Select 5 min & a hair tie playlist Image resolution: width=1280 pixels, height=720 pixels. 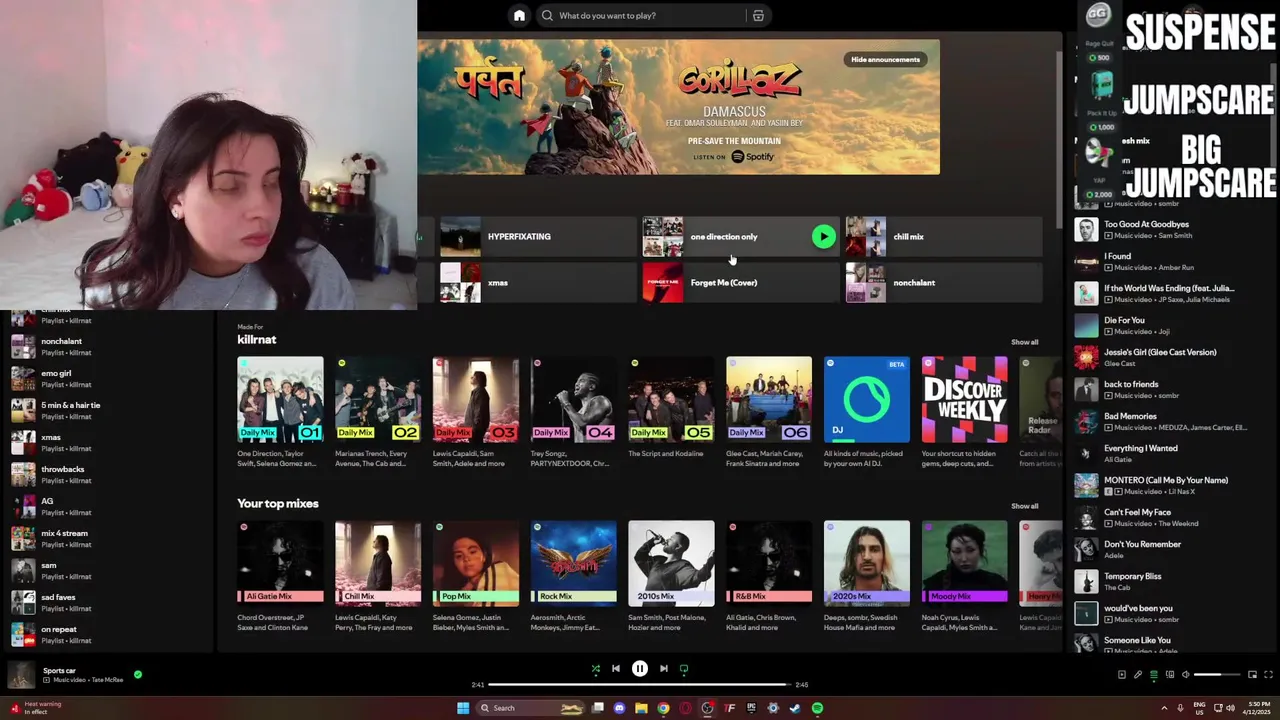tap(108, 410)
